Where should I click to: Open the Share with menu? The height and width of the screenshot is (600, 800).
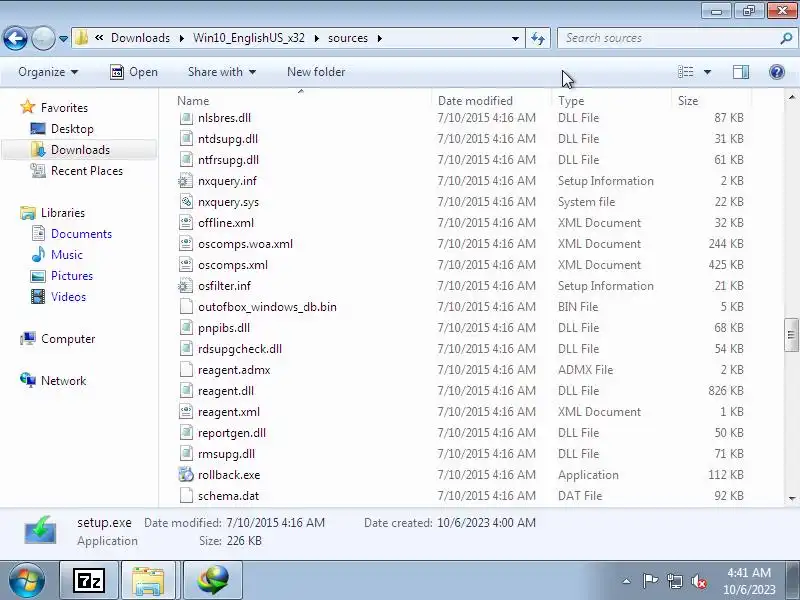click(221, 72)
